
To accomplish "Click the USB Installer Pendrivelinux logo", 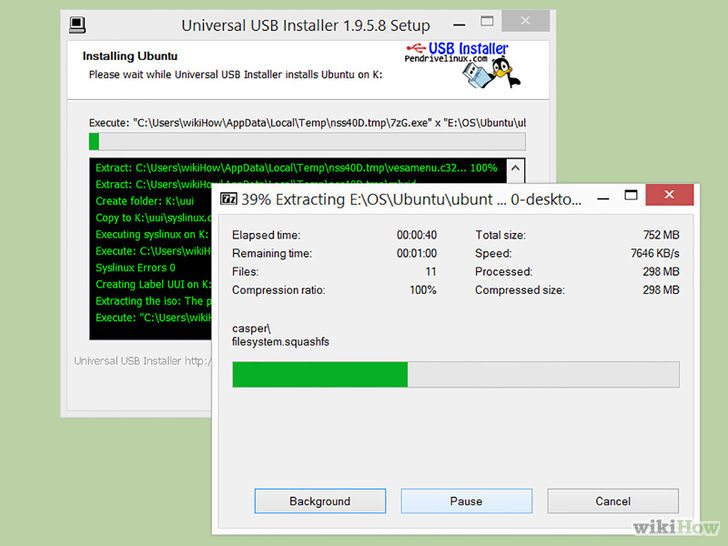I will coord(457,52).
